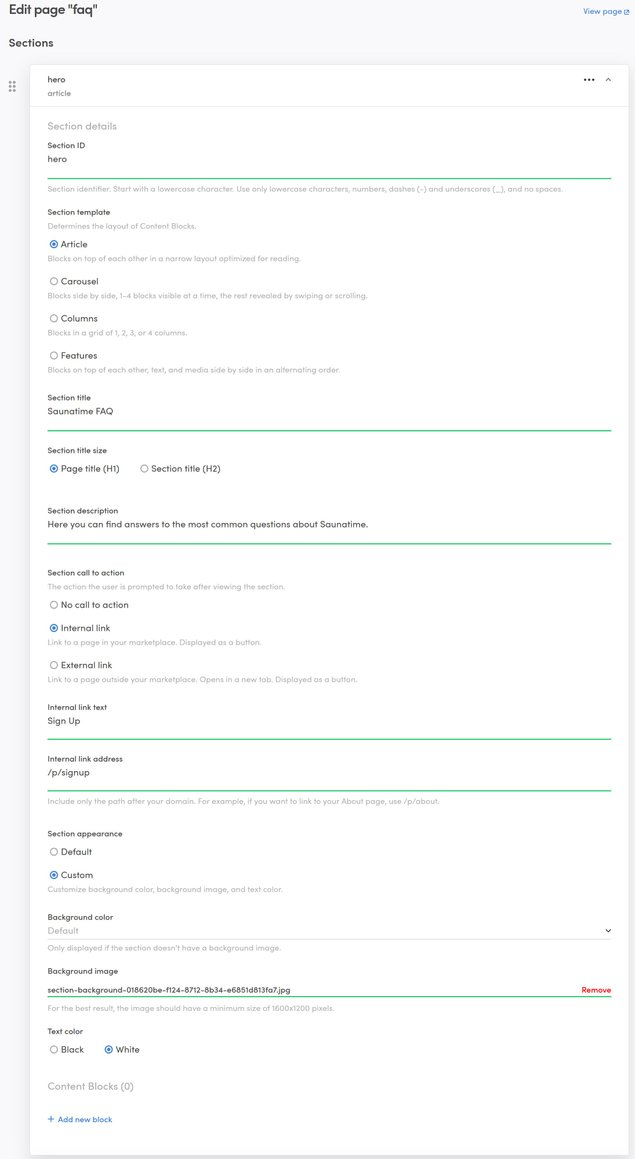Image resolution: width=635 pixels, height=1159 pixels.
Task: Select Page title (H1) size
Action: point(54,469)
